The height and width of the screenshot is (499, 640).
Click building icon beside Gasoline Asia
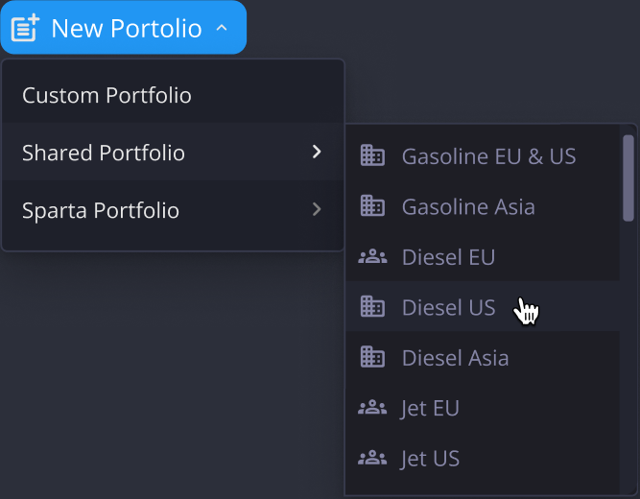(372, 207)
